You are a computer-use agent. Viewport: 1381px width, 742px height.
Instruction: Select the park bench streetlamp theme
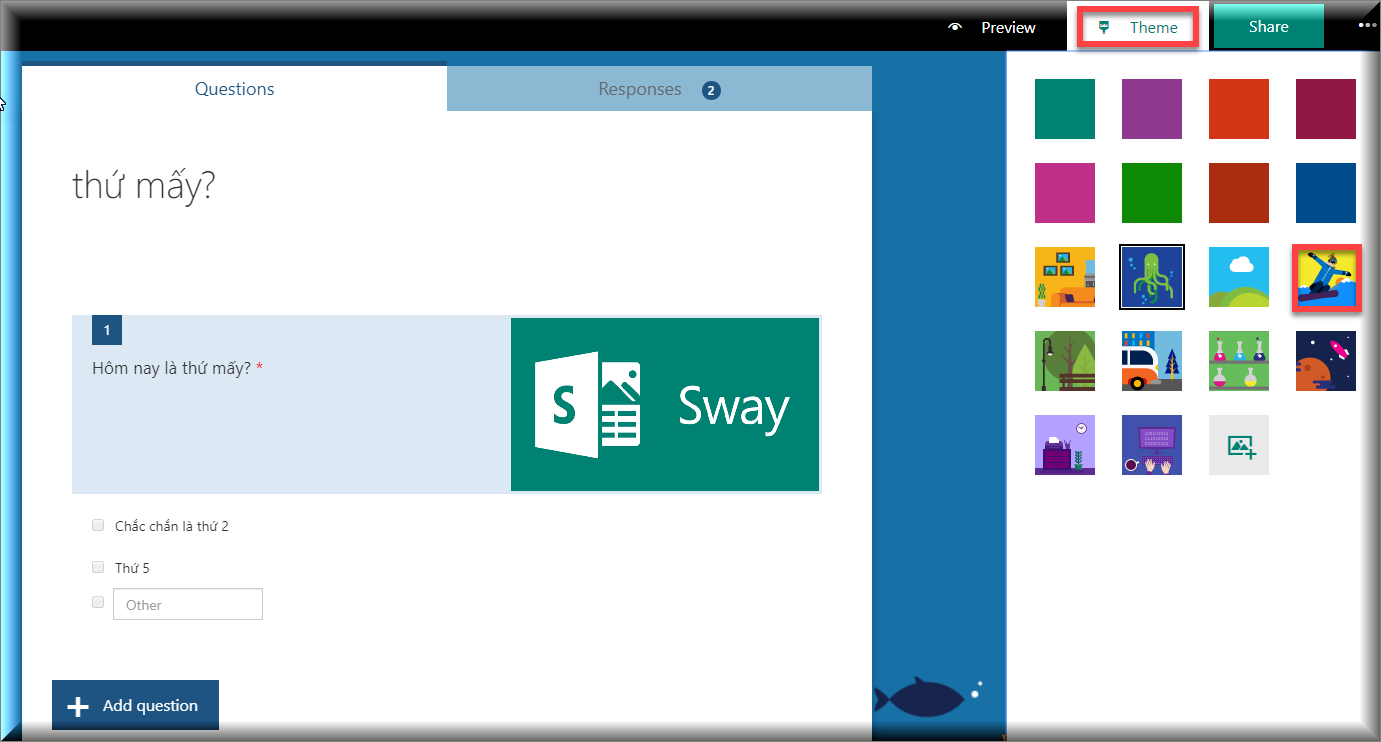[1065, 361]
